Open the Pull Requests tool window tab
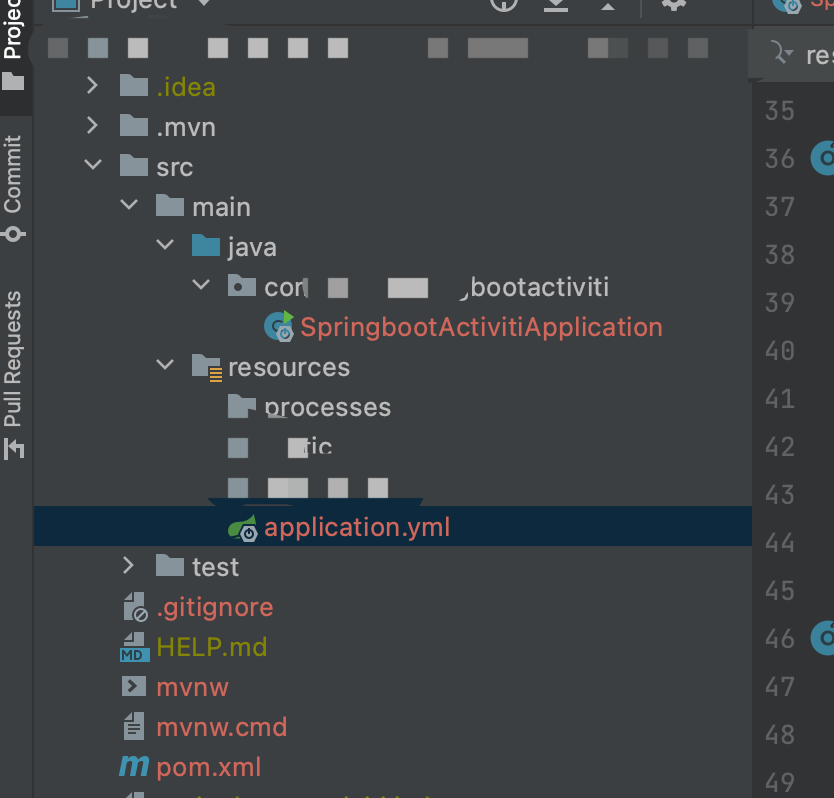Viewport: 834px width, 798px height. pos(13,375)
